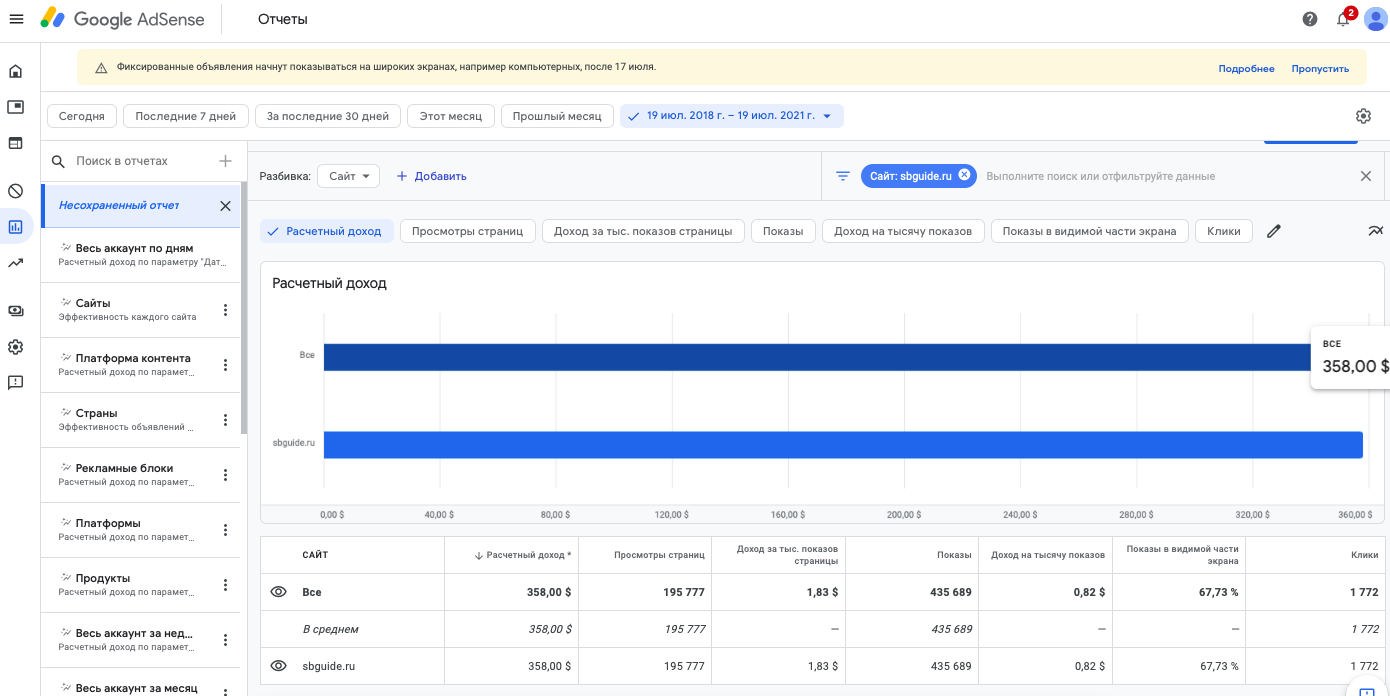Switch chart type using the line chart icon
The width and height of the screenshot is (1390, 696).
(1376, 231)
